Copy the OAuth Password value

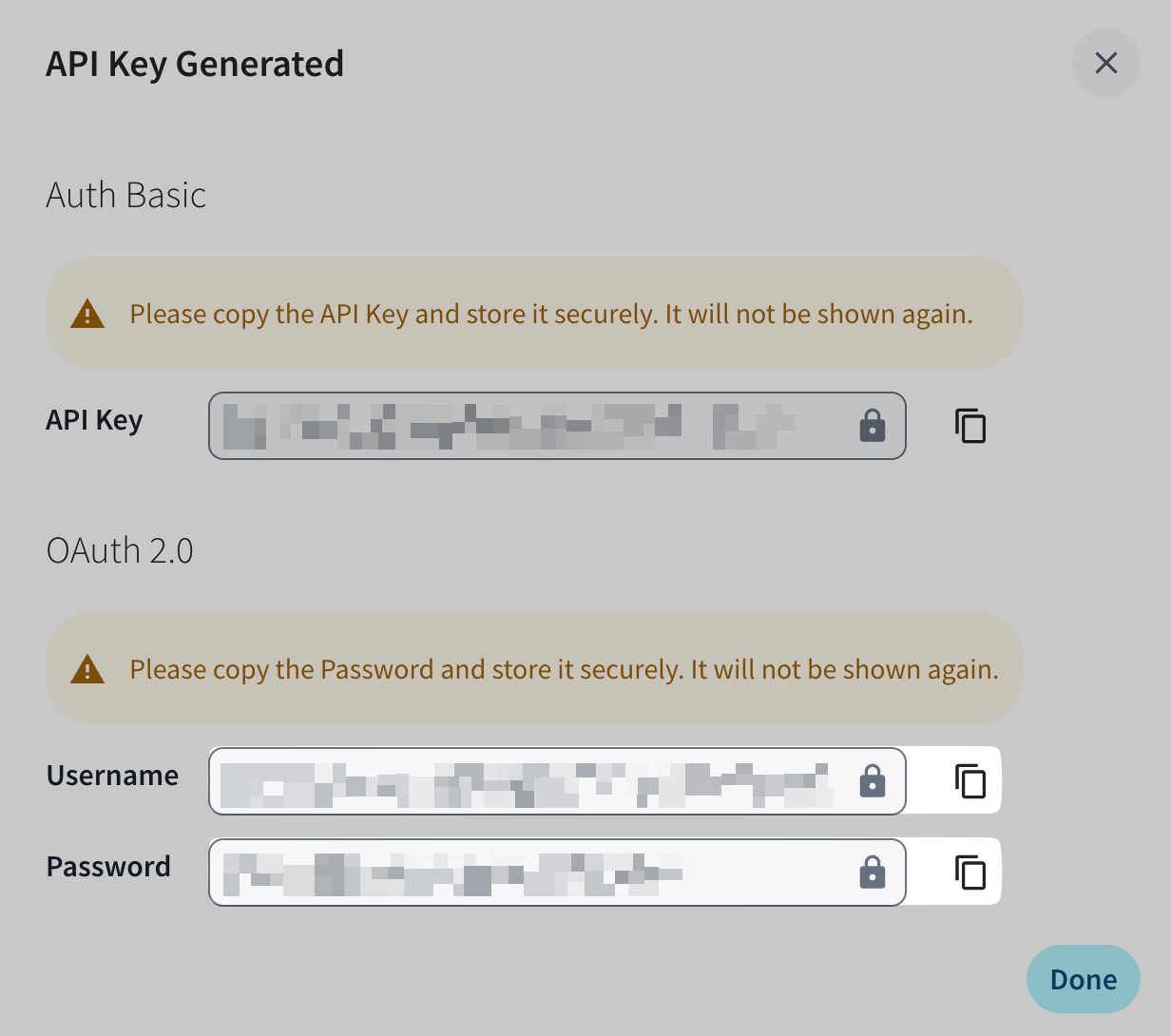969,872
